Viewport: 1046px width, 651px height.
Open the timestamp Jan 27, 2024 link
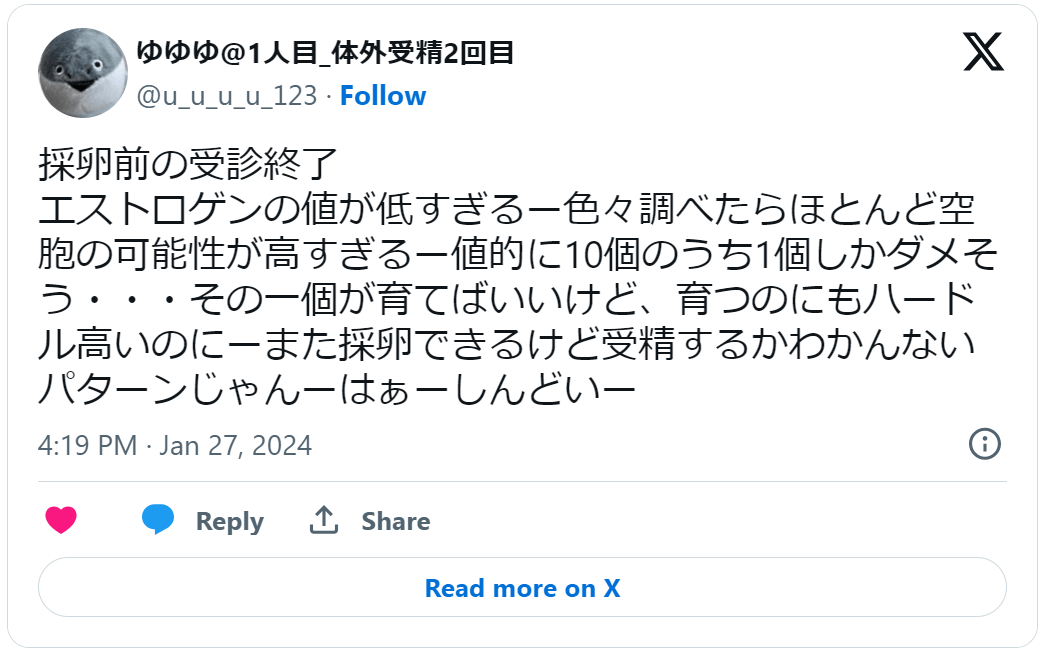point(170,446)
